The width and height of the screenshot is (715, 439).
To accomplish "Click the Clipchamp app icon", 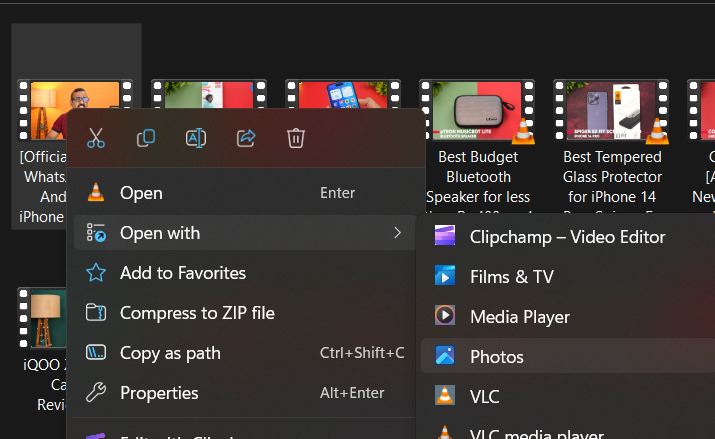I will pyautogui.click(x=445, y=236).
